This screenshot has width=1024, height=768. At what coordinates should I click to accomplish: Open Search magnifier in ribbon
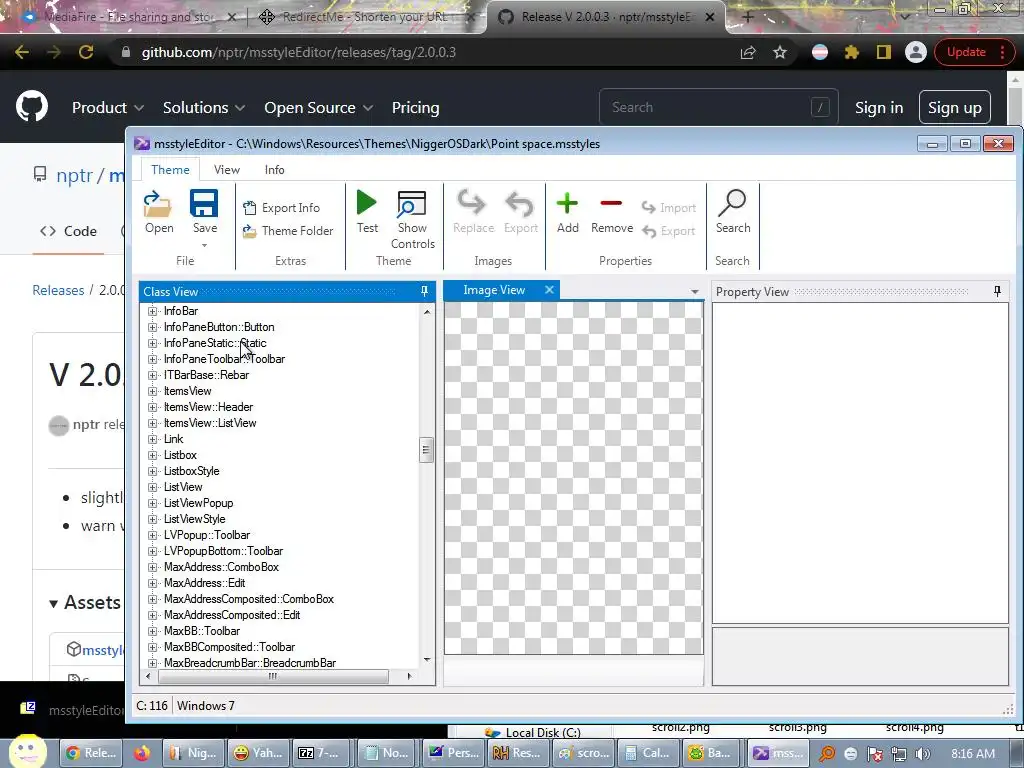[x=732, y=203]
